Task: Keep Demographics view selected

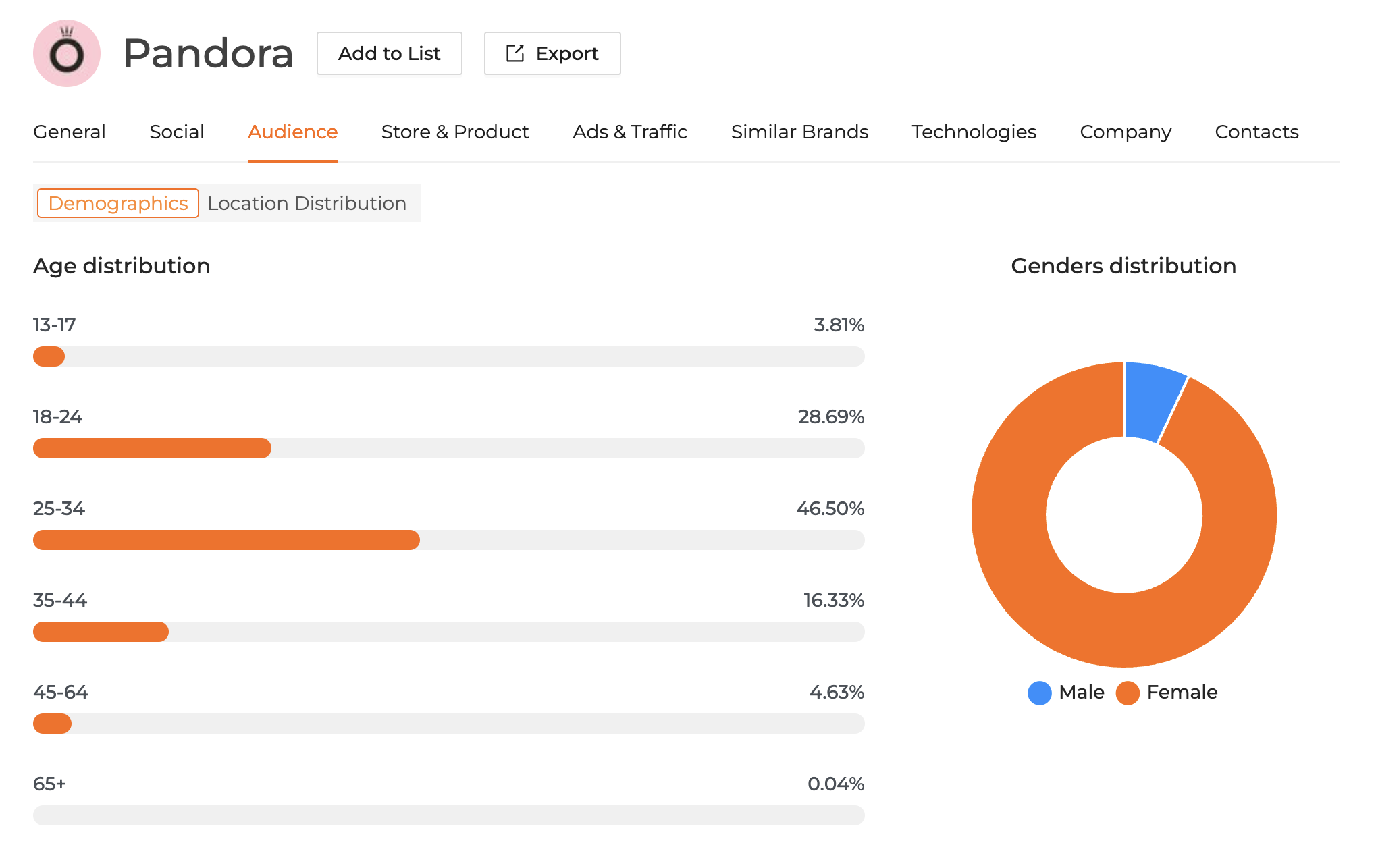Action: pos(117,203)
